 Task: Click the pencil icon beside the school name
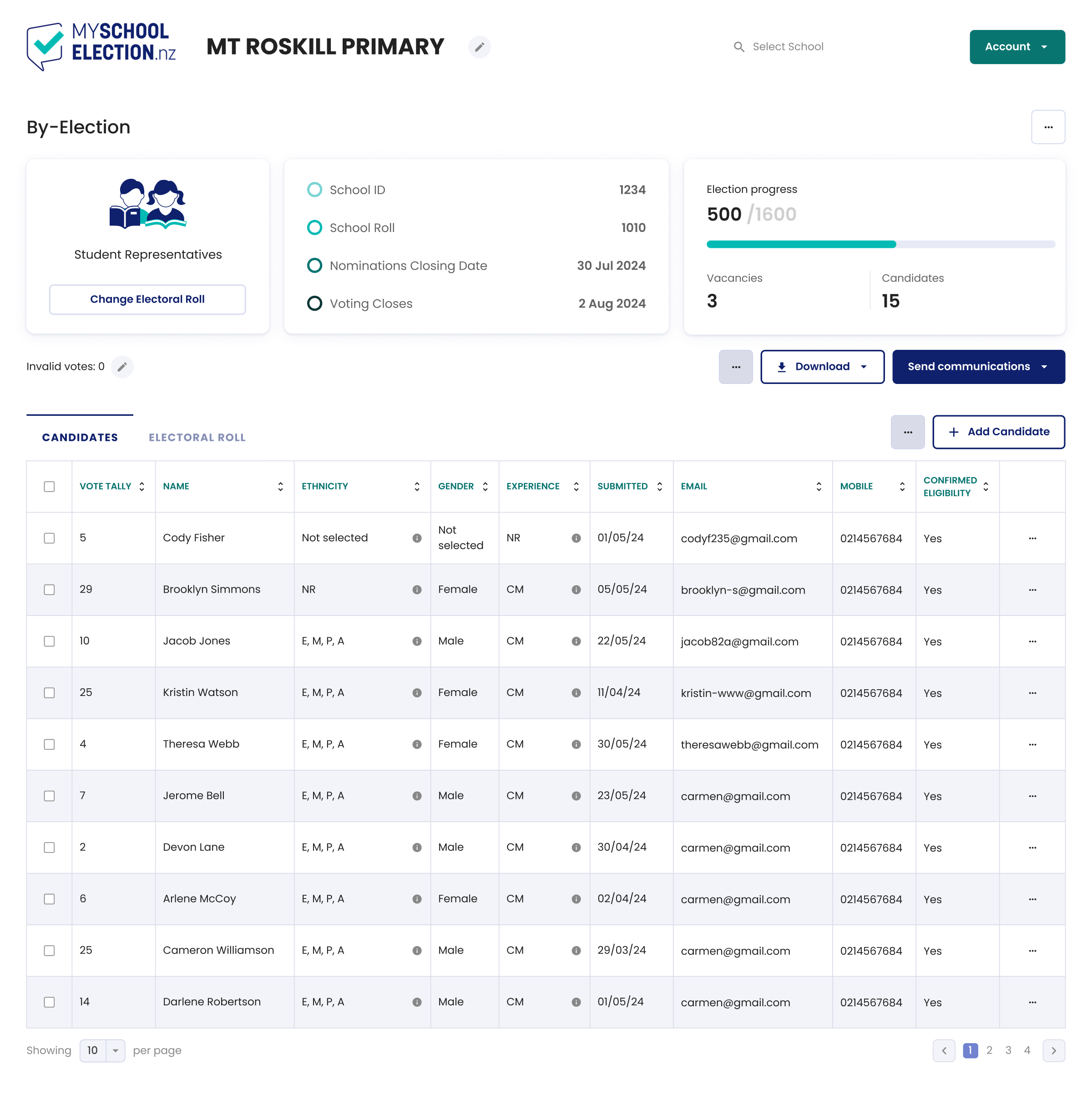(479, 47)
